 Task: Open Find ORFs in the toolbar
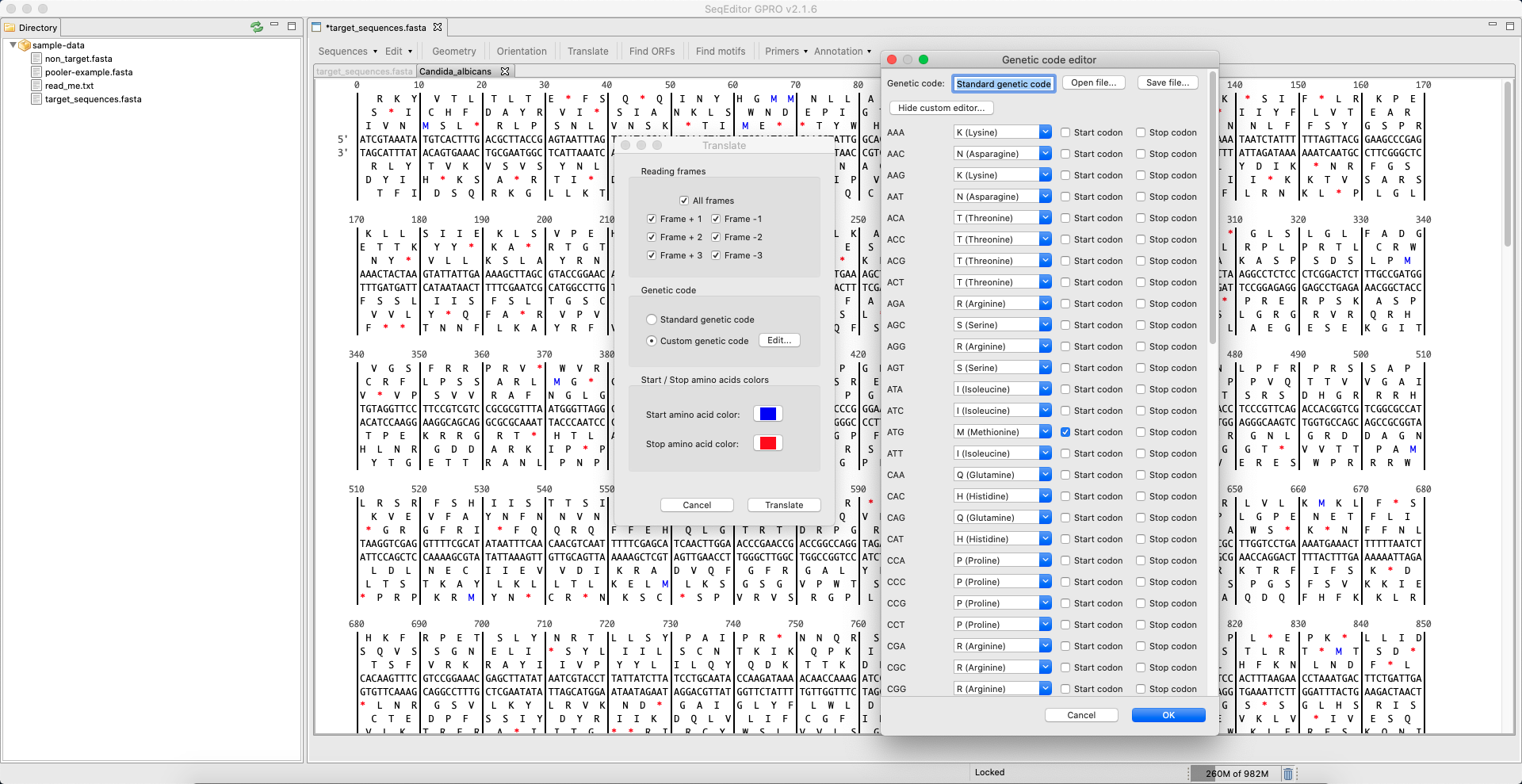tap(652, 52)
